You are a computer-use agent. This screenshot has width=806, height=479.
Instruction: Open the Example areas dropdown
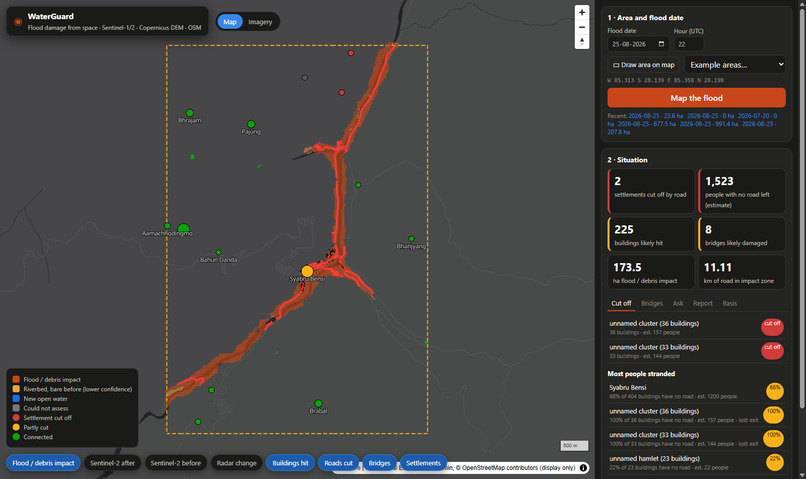(735, 65)
